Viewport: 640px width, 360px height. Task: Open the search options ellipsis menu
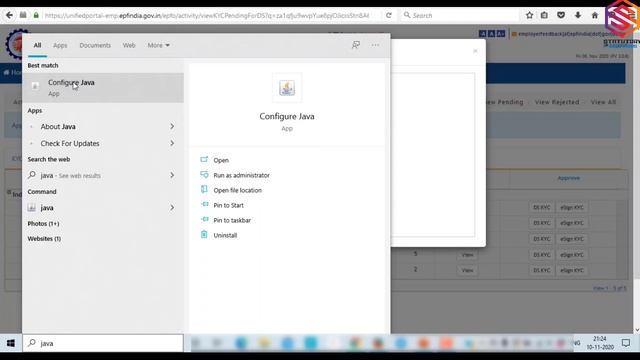pos(375,45)
